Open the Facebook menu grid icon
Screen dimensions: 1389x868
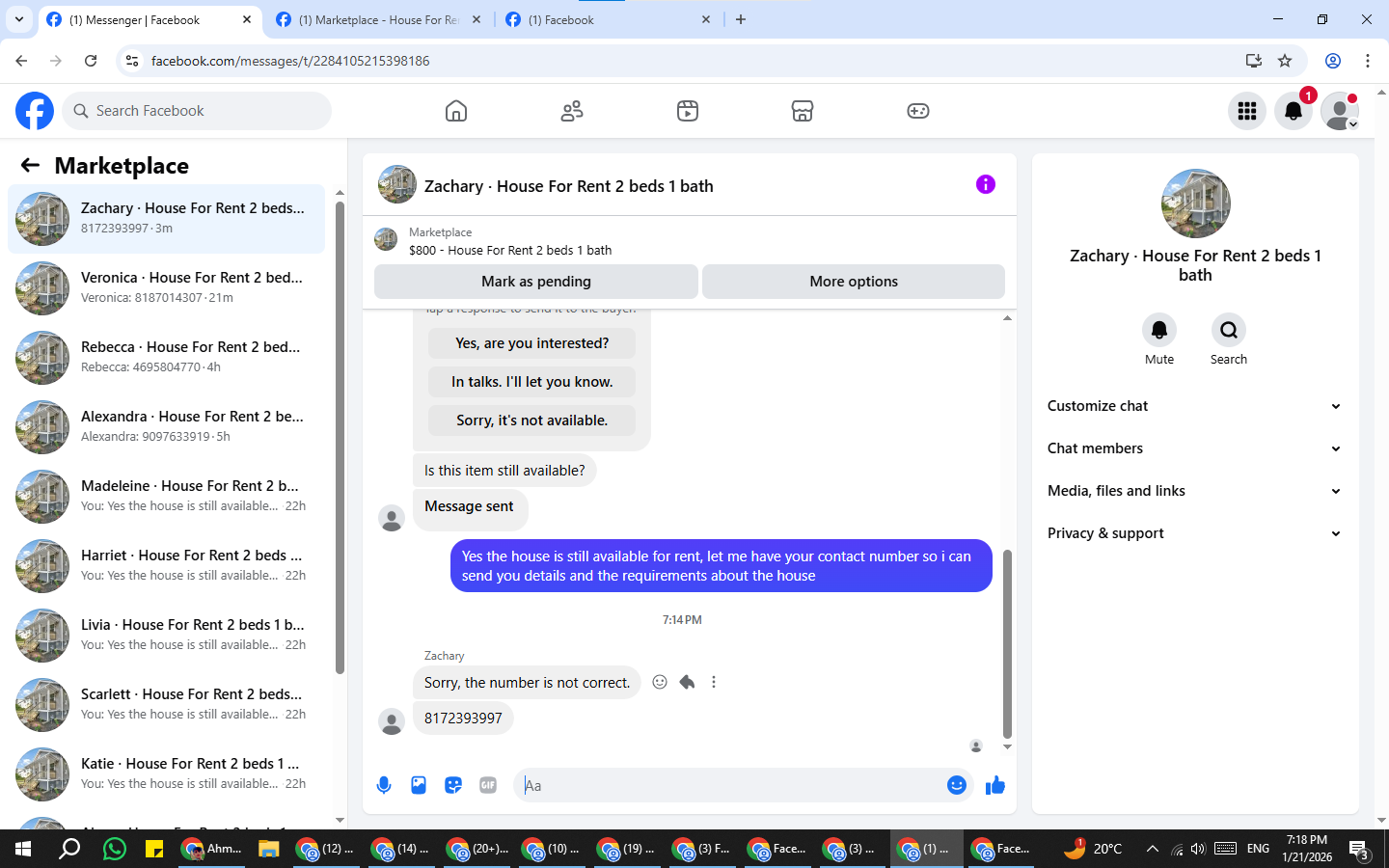pyautogui.click(x=1247, y=111)
